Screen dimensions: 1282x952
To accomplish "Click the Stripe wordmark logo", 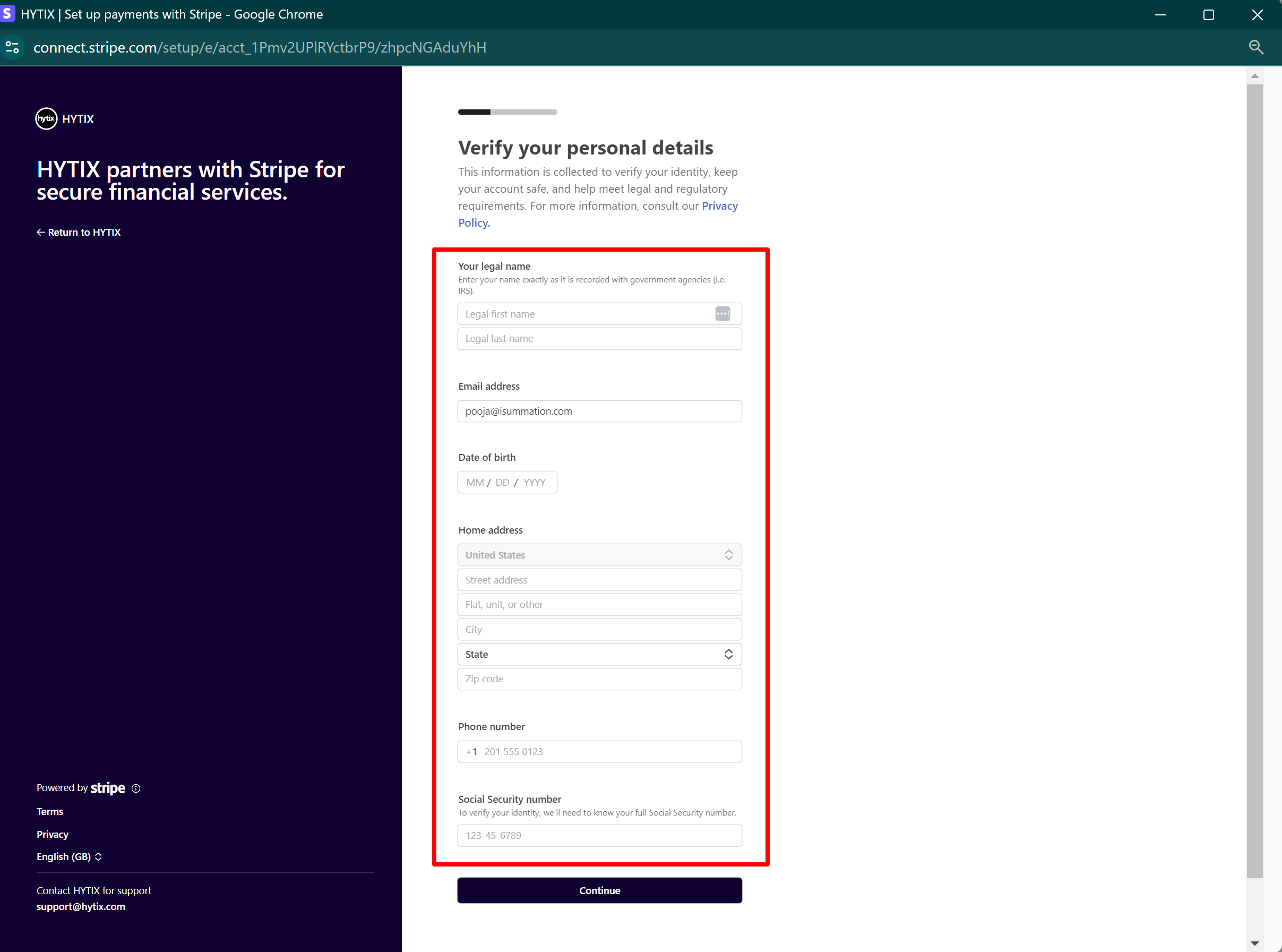I will 108,788.
